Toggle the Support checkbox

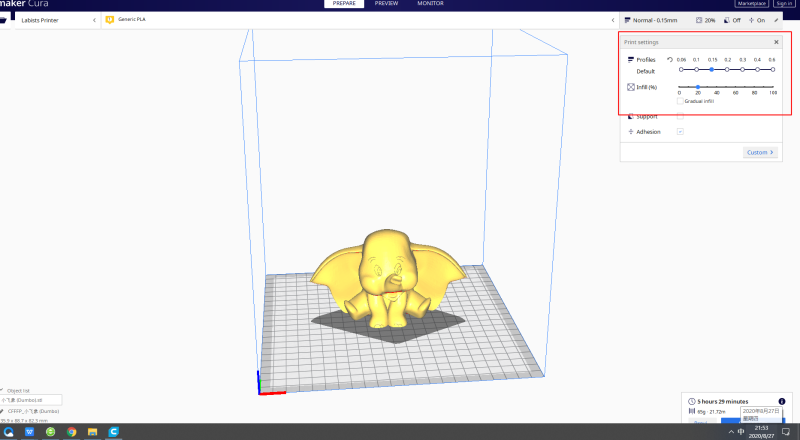pos(680,116)
